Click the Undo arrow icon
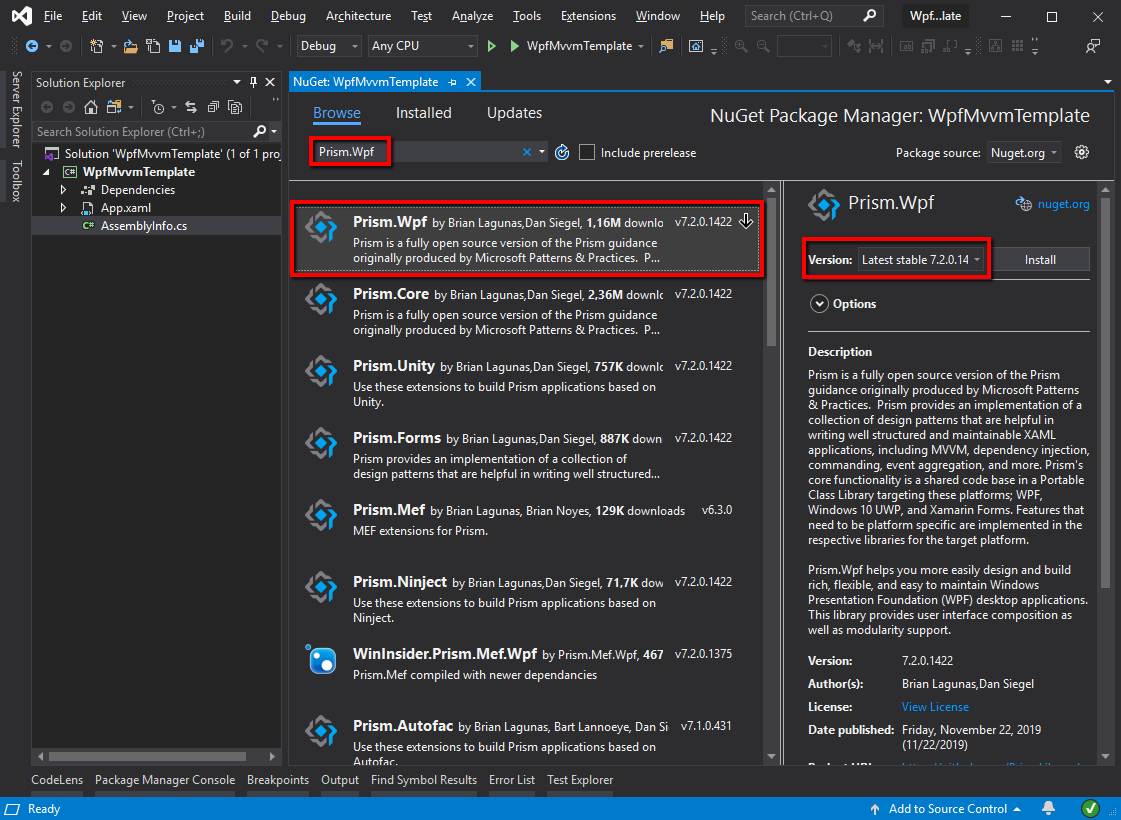This screenshot has width=1121, height=820. [x=227, y=46]
